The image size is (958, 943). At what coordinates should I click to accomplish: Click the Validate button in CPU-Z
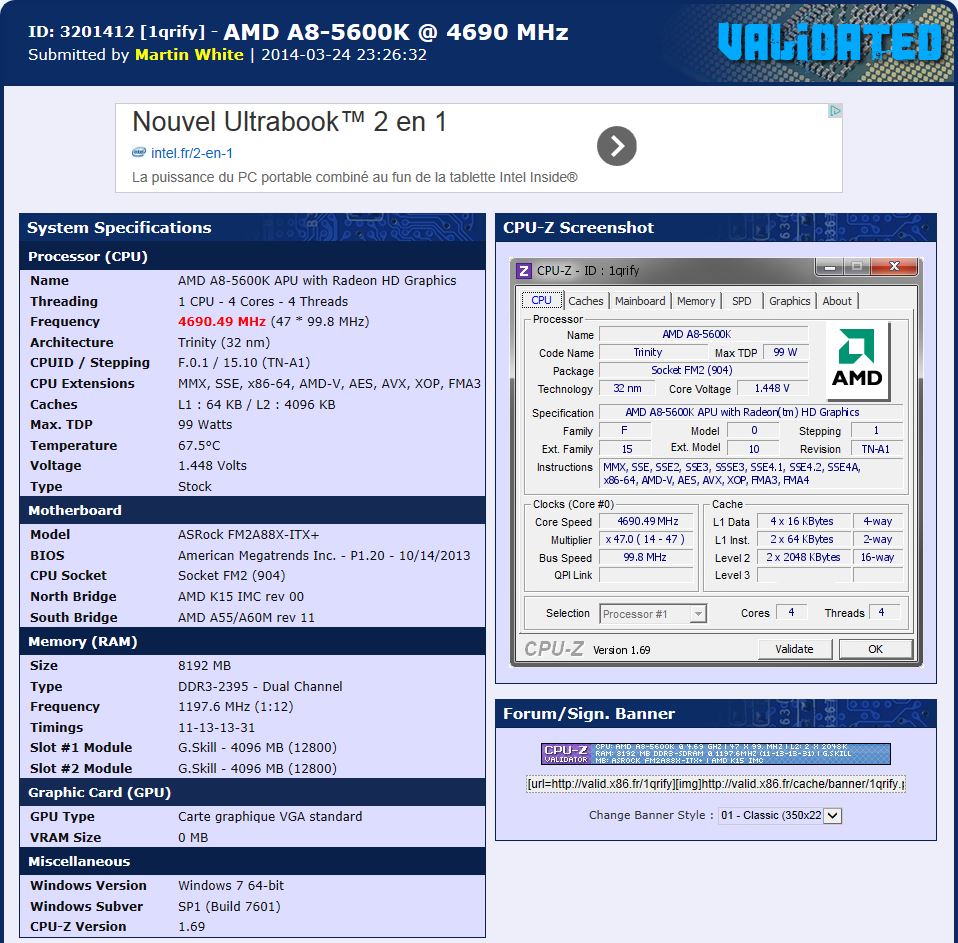(x=794, y=649)
